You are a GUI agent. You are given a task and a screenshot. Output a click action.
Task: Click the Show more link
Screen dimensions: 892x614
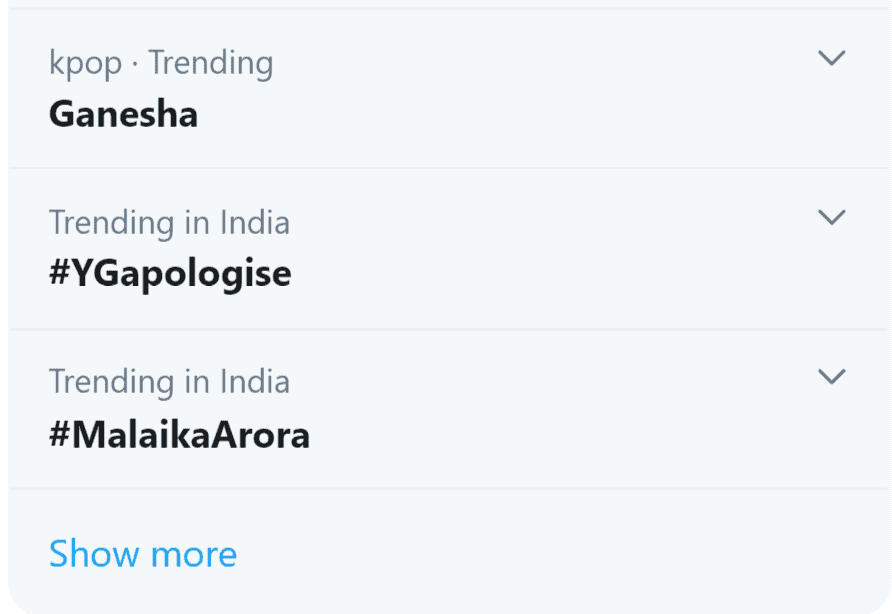[143, 553]
